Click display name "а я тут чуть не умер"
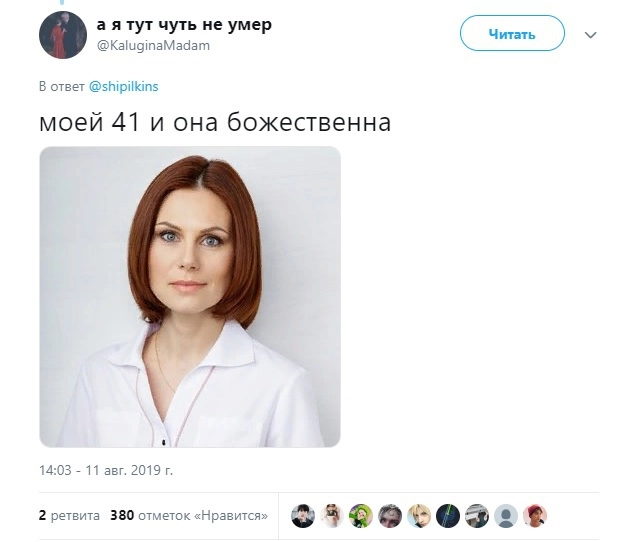This screenshot has height=542, width=636. click(184, 25)
